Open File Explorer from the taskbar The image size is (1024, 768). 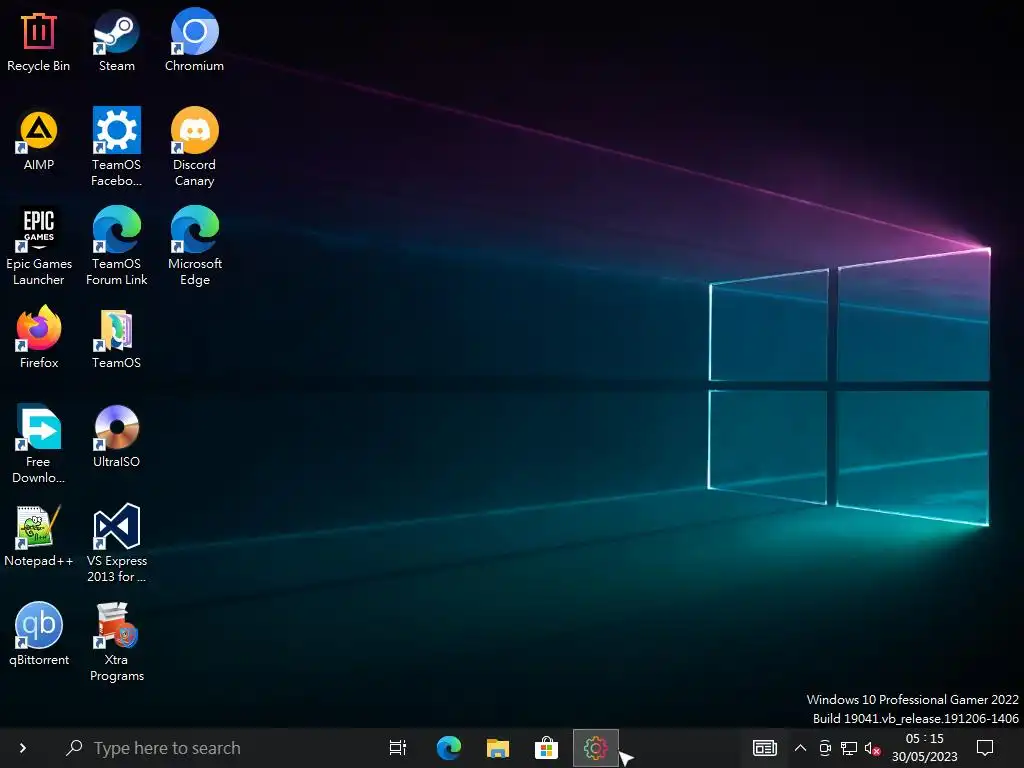point(498,748)
